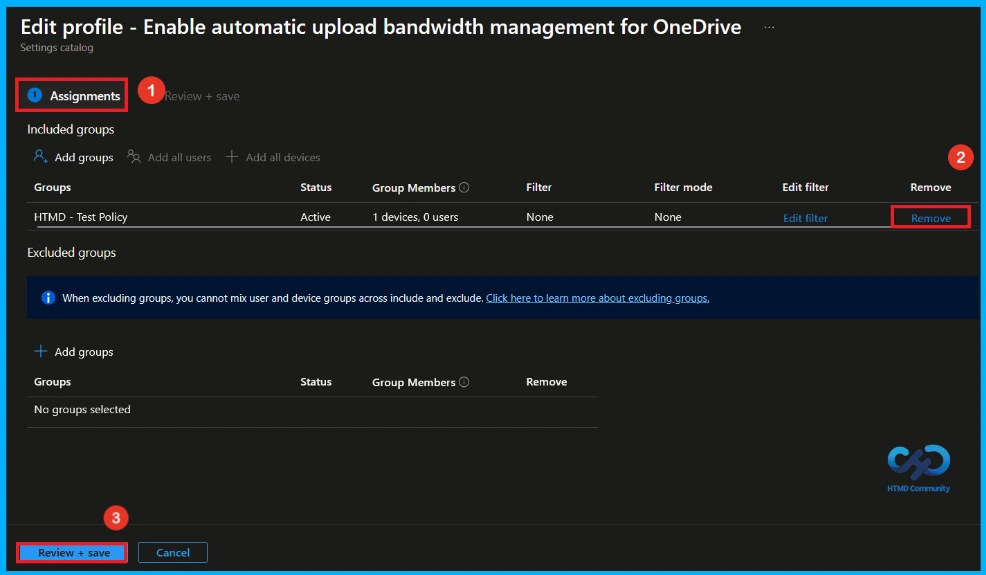The height and width of the screenshot is (575, 986).
Task: Open the Assignments tab
Action: click(x=72, y=96)
